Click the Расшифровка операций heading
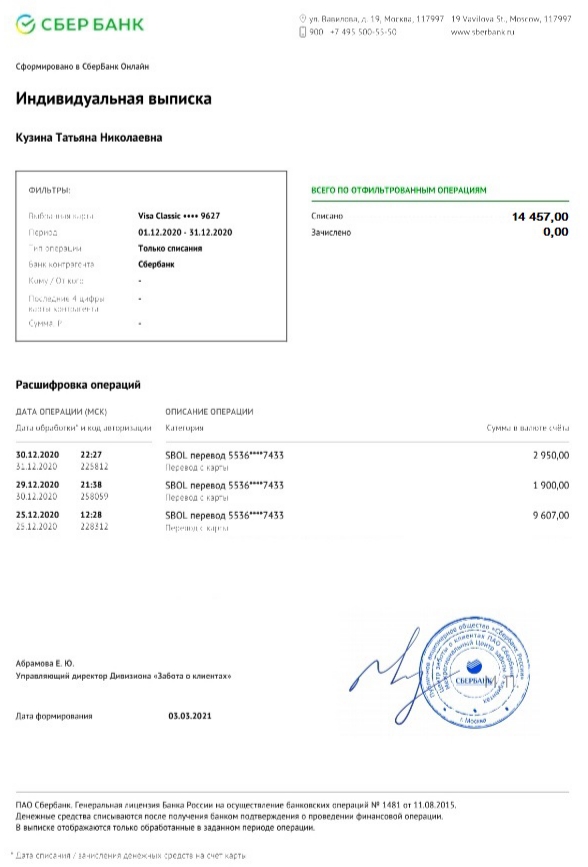 [78, 385]
